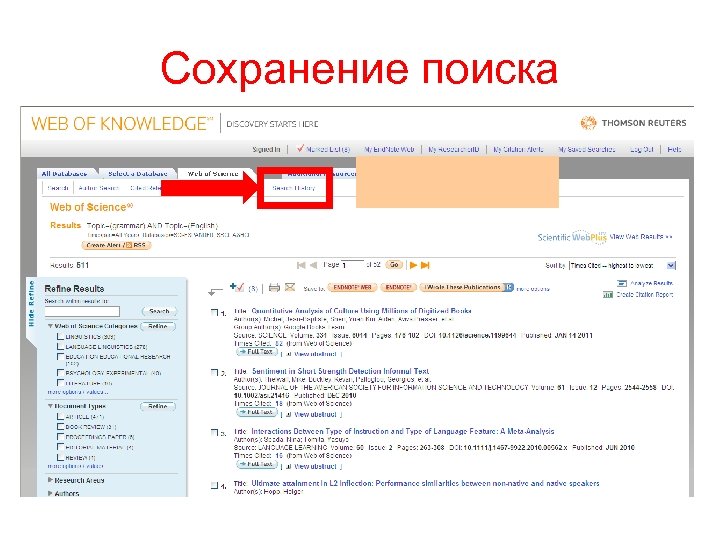Open My EndNote Web link
Screen dimensions: 720x540
tap(389, 149)
